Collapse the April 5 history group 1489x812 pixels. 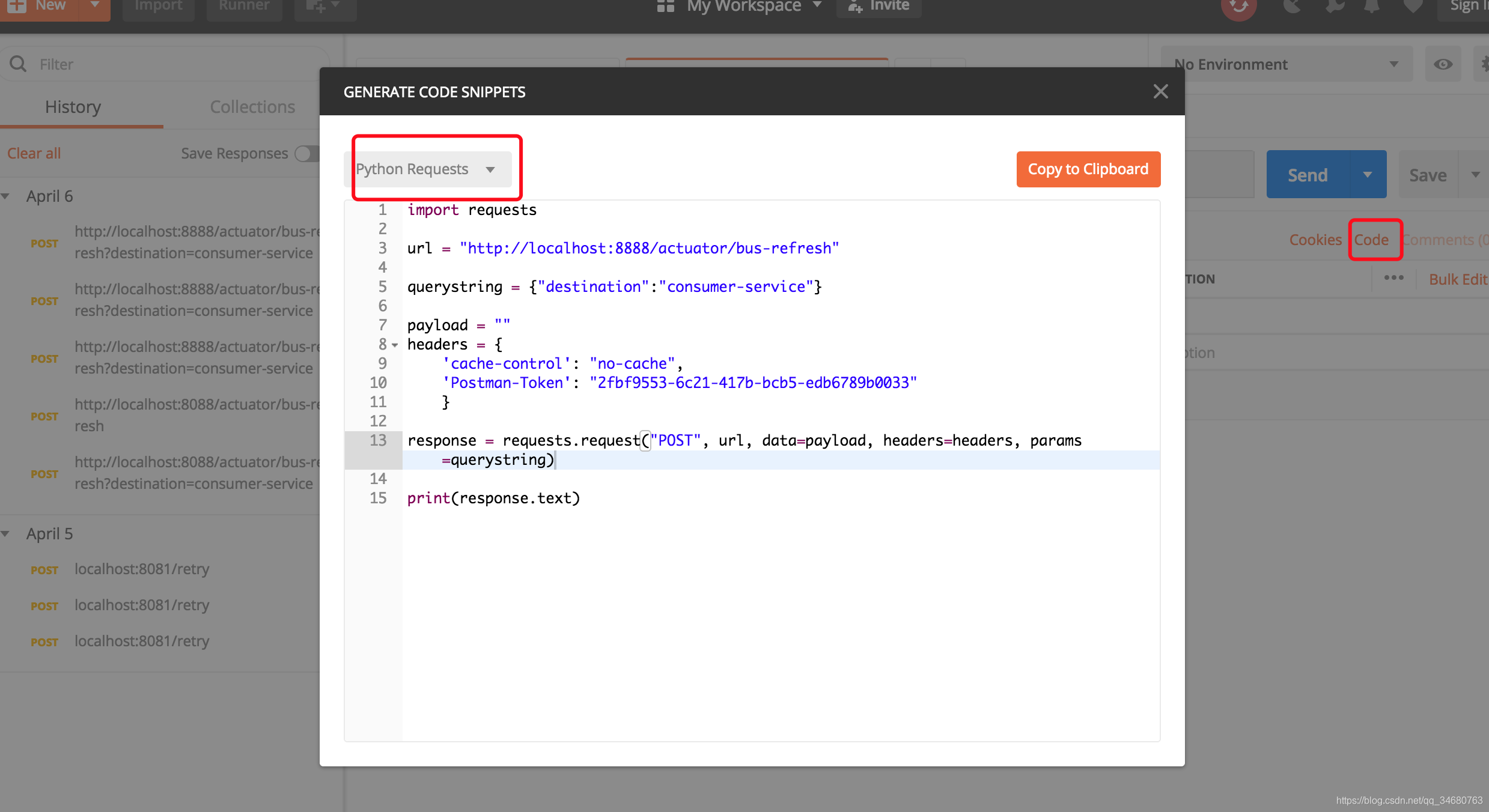pos(6,534)
